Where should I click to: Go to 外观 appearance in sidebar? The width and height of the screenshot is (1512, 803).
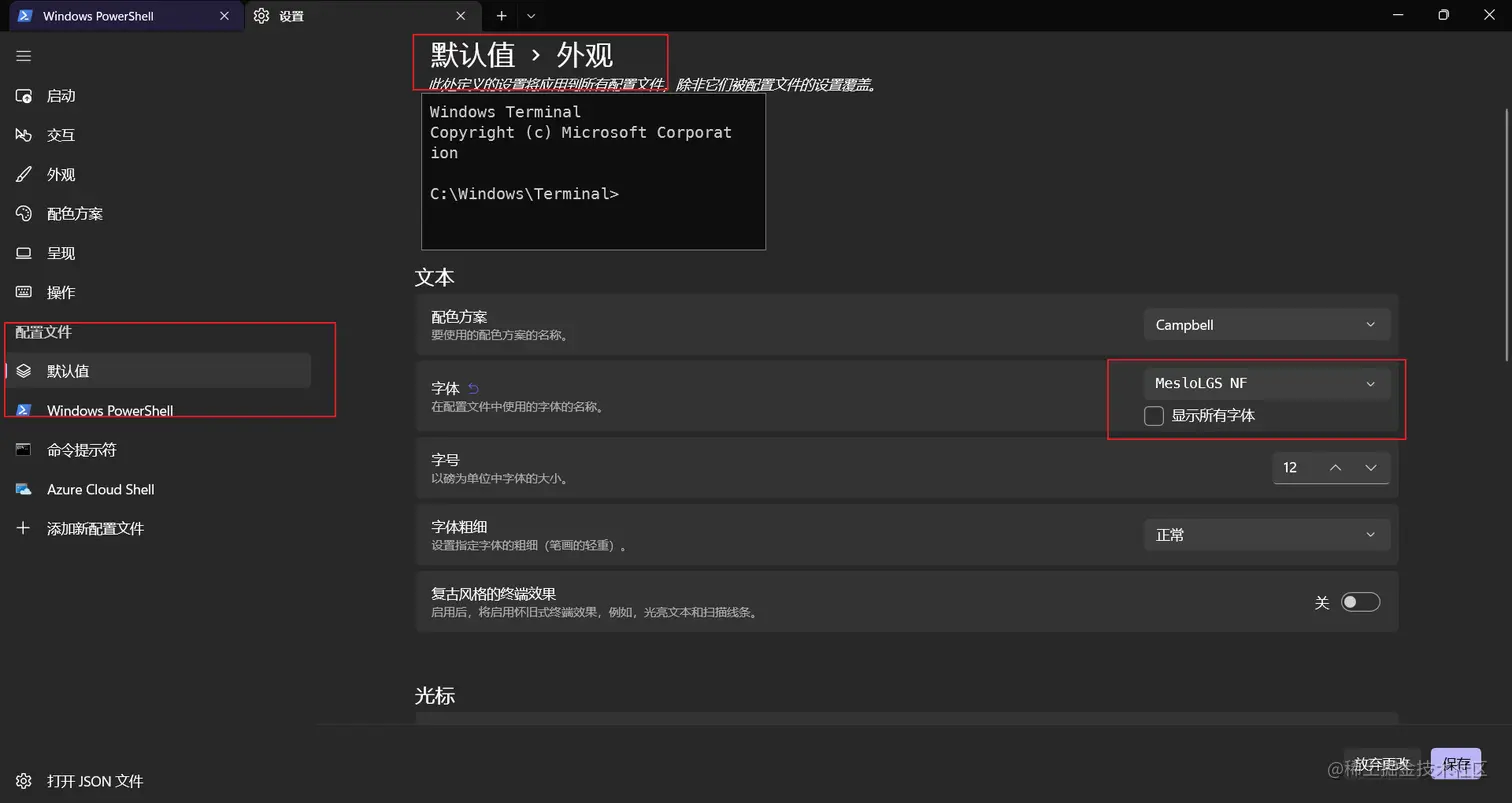click(158, 174)
